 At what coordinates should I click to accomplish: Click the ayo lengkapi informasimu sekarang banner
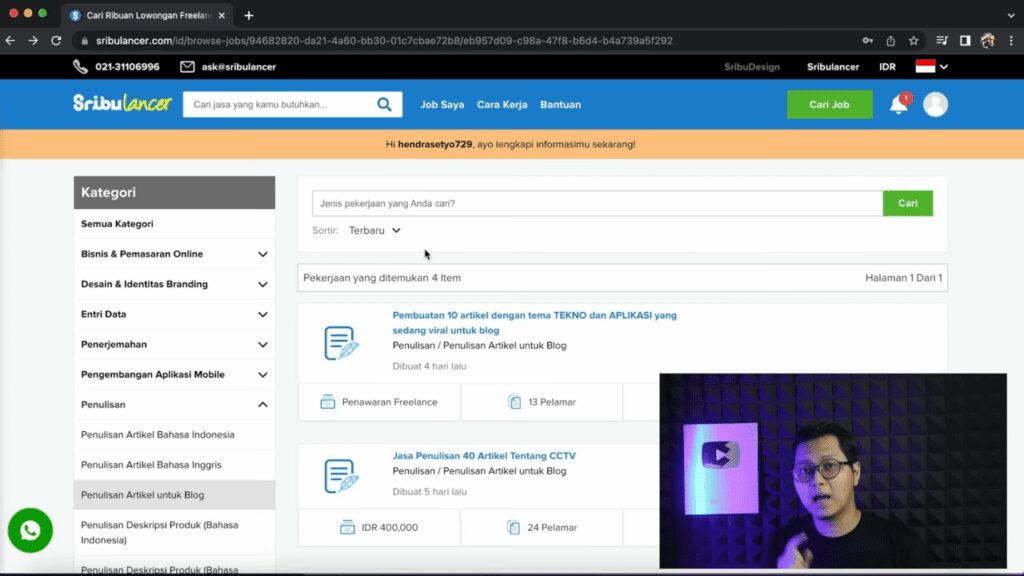click(511, 144)
